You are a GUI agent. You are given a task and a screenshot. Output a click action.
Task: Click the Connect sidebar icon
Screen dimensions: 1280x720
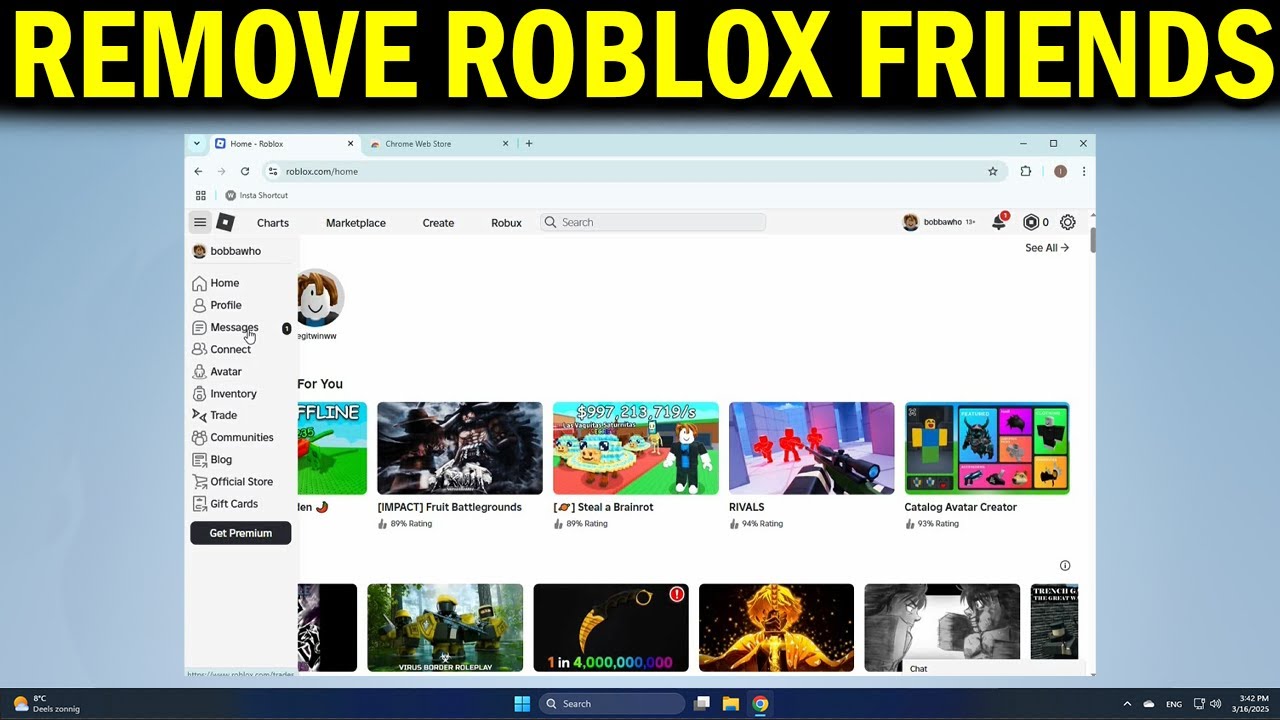tap(199, 349)
